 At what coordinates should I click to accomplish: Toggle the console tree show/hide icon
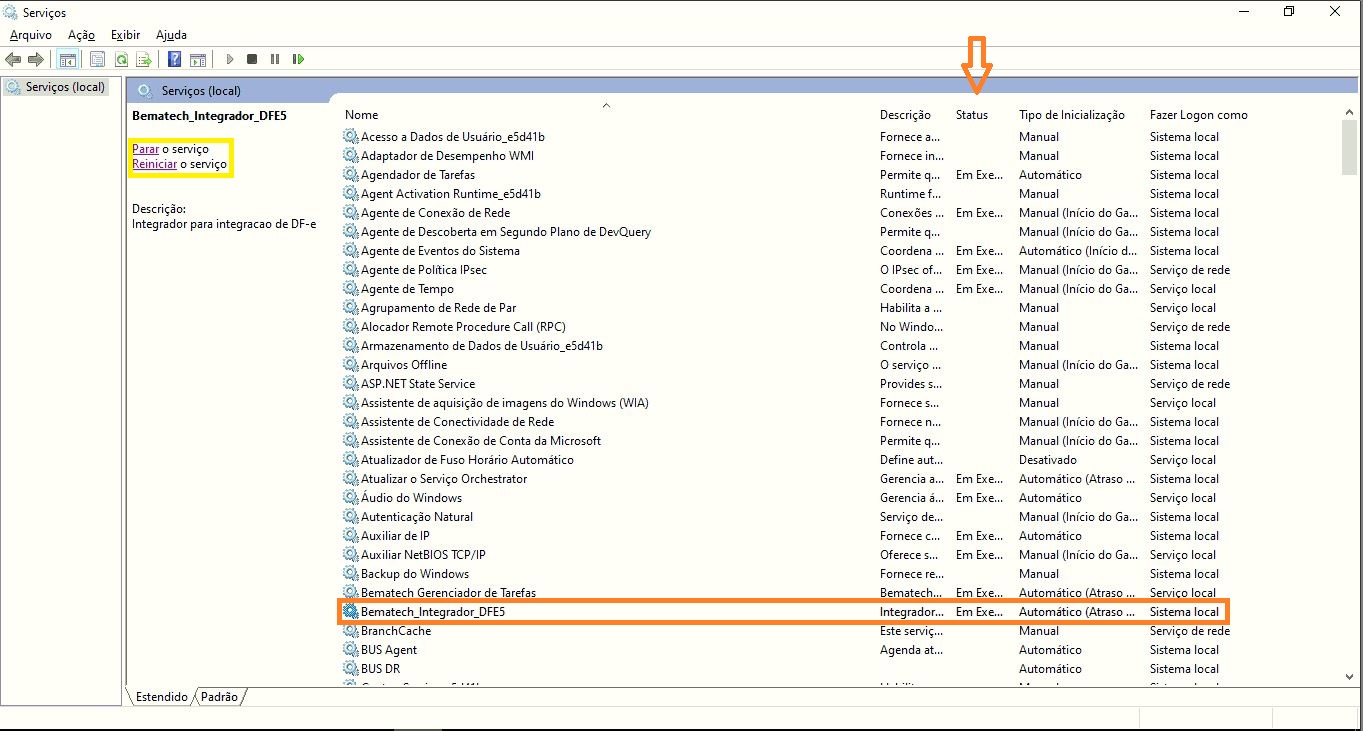pos(68,60)
